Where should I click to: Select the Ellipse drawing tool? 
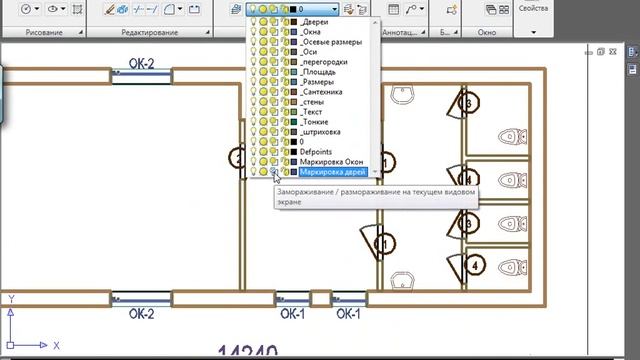[x=53, y=9]
